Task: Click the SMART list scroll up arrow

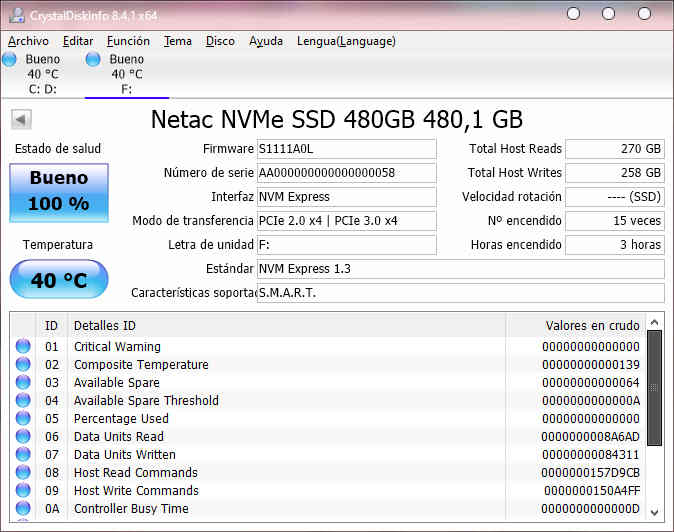Action: point(655,322)
